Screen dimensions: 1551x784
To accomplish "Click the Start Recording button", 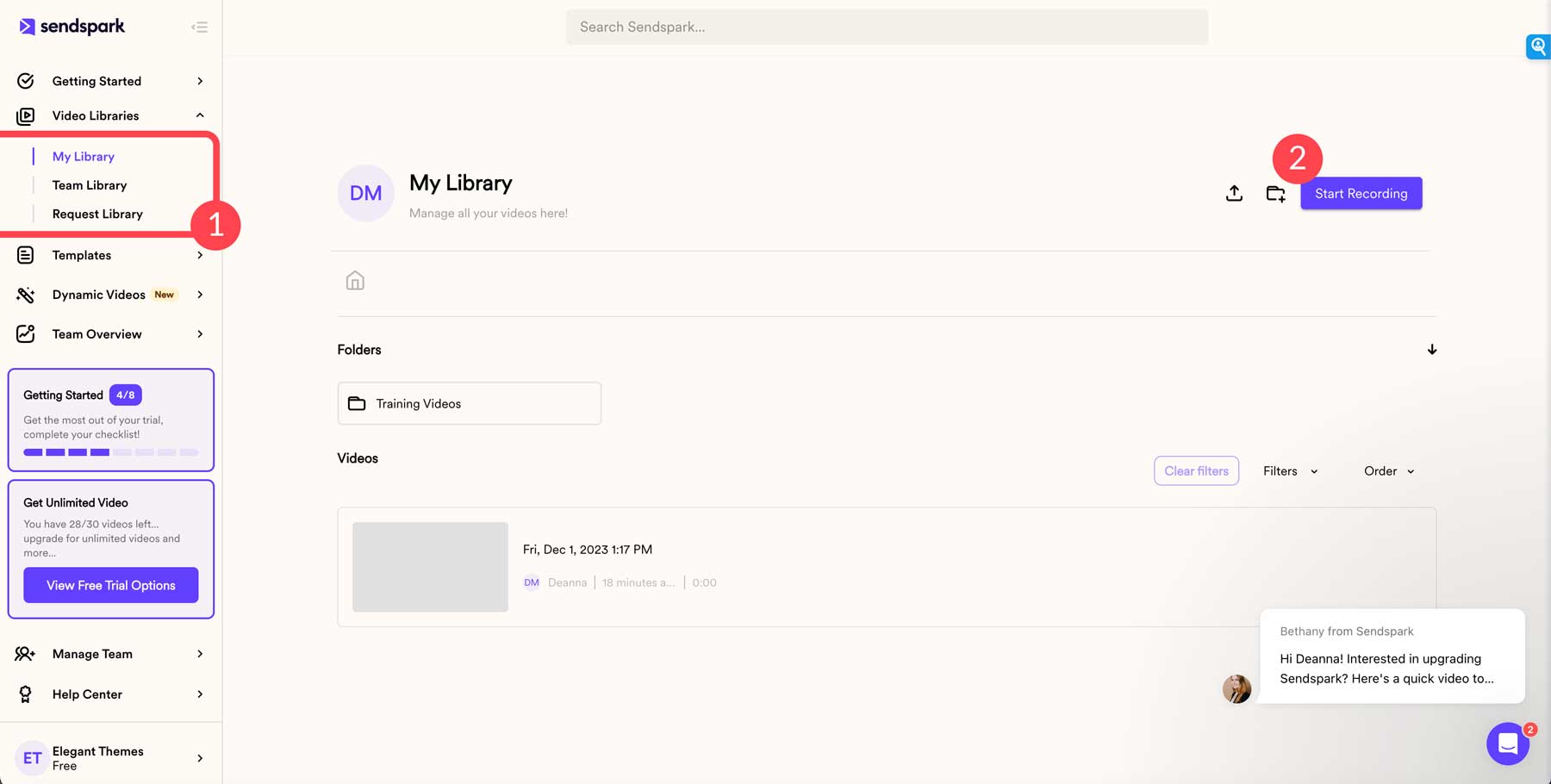I will tap(1361, 193).
